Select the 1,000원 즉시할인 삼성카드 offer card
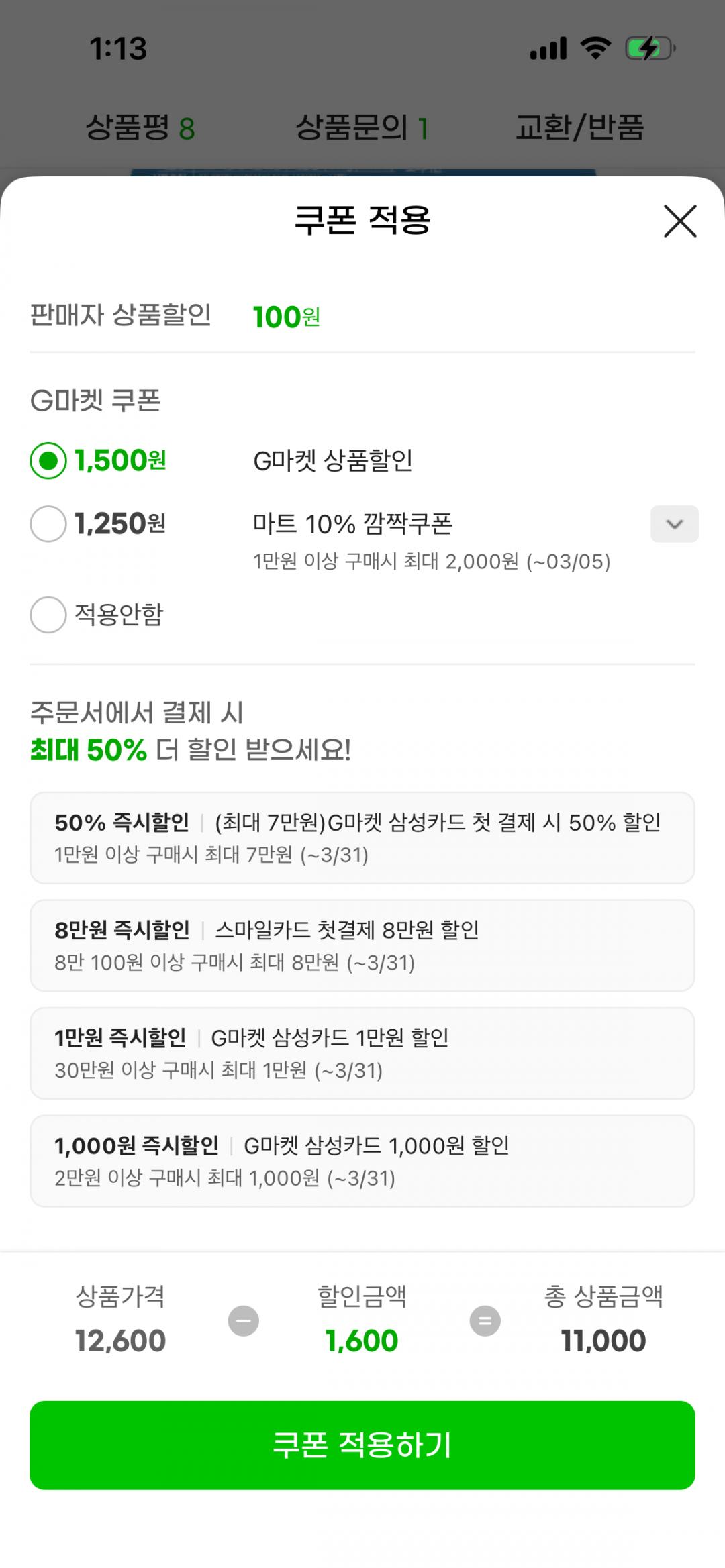The width and height of the screenshot is (725, 1568). [362, 1160]
